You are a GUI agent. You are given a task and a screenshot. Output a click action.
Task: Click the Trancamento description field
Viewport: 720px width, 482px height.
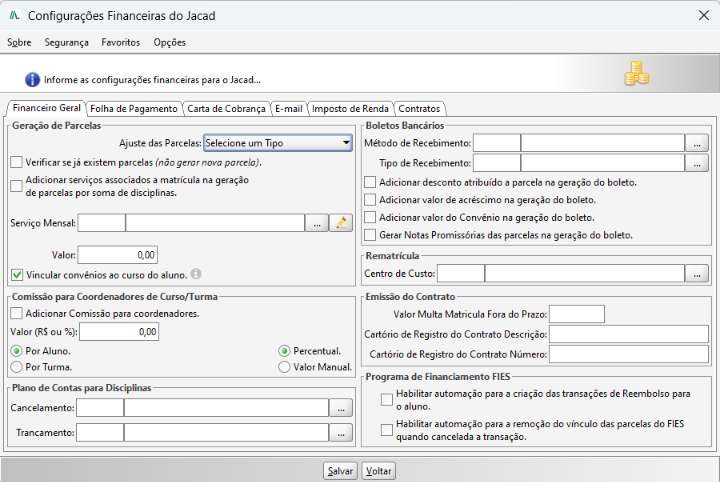click(x=226, y=433)
